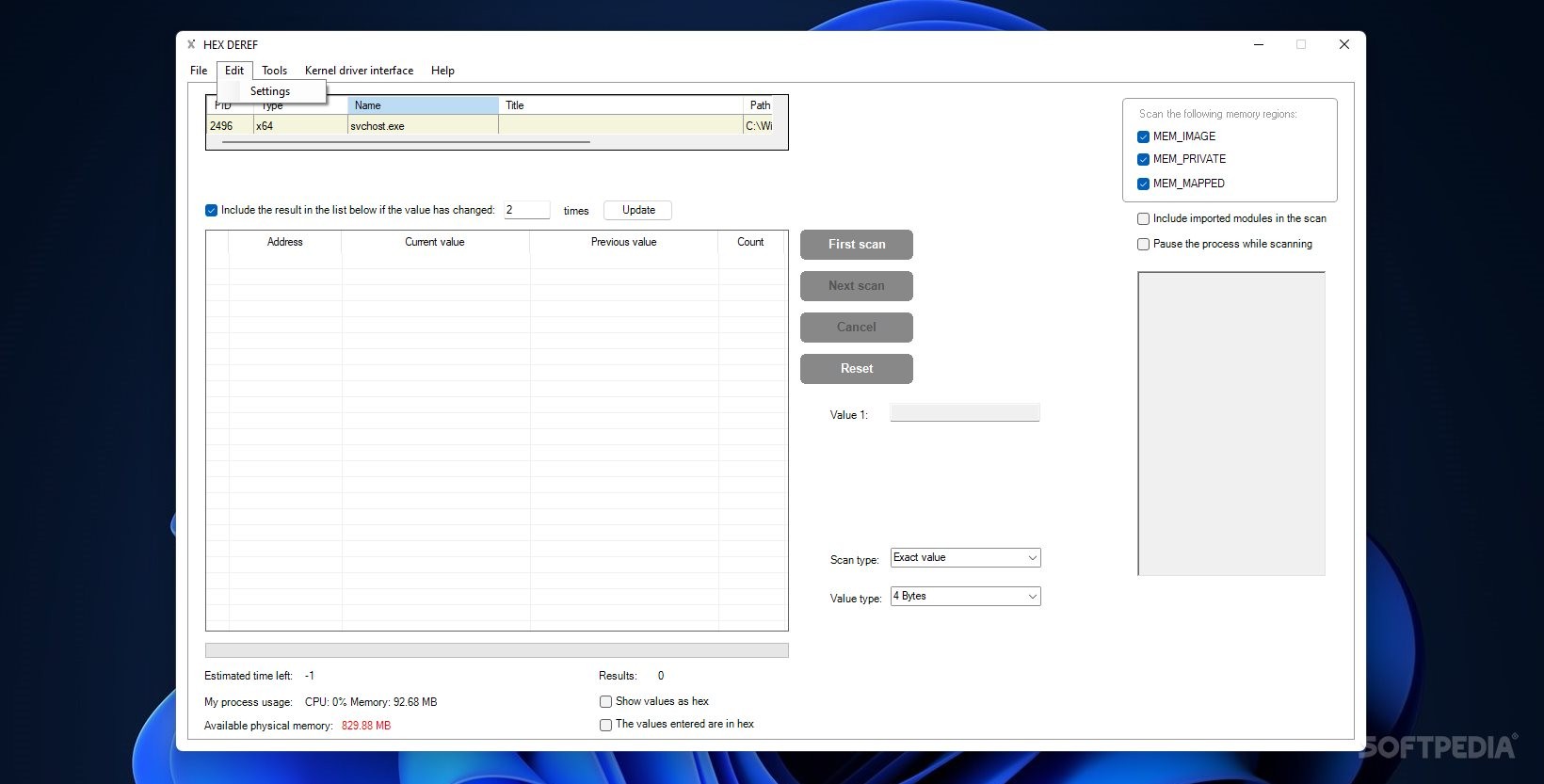Toggle include result if value changed checkbox

click(211, 210)
